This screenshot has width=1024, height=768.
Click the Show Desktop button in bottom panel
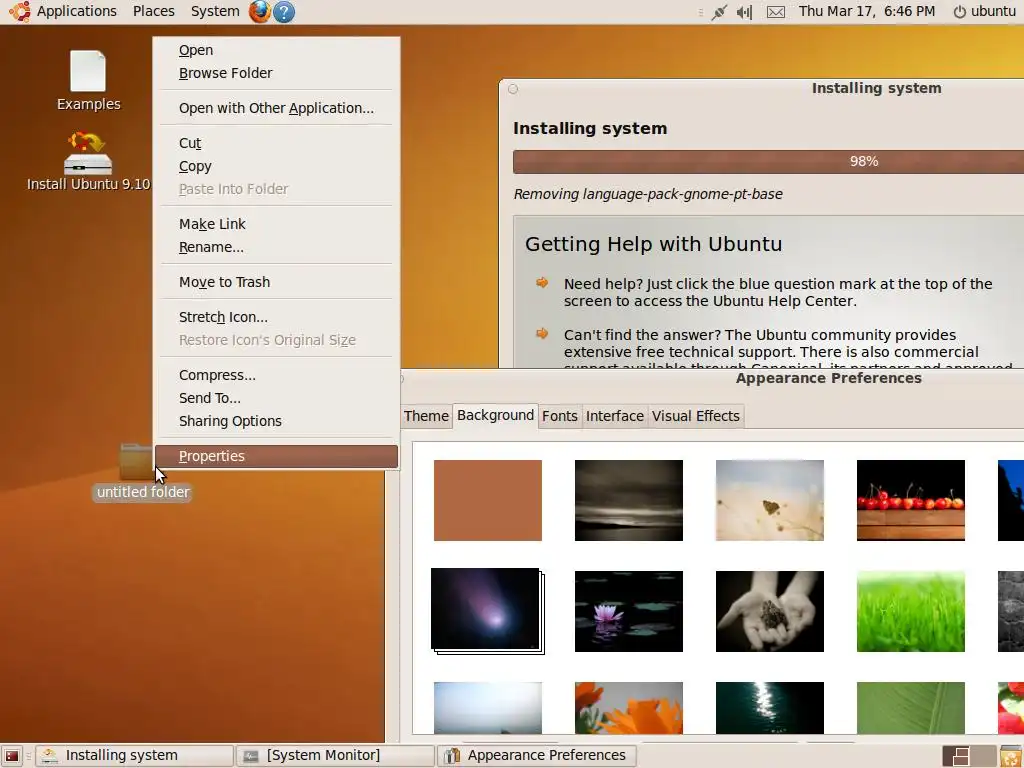(12, 756)
